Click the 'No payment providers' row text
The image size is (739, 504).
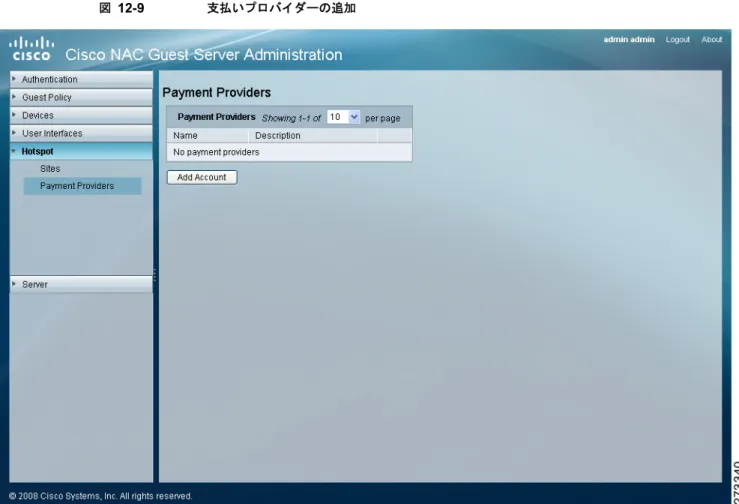(x=216, y=152)
